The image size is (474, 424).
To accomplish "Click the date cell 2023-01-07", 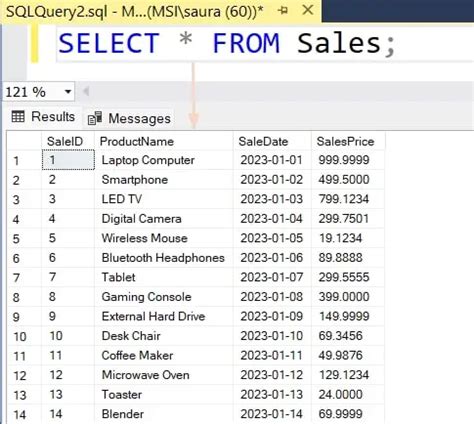I will point(272,277).
